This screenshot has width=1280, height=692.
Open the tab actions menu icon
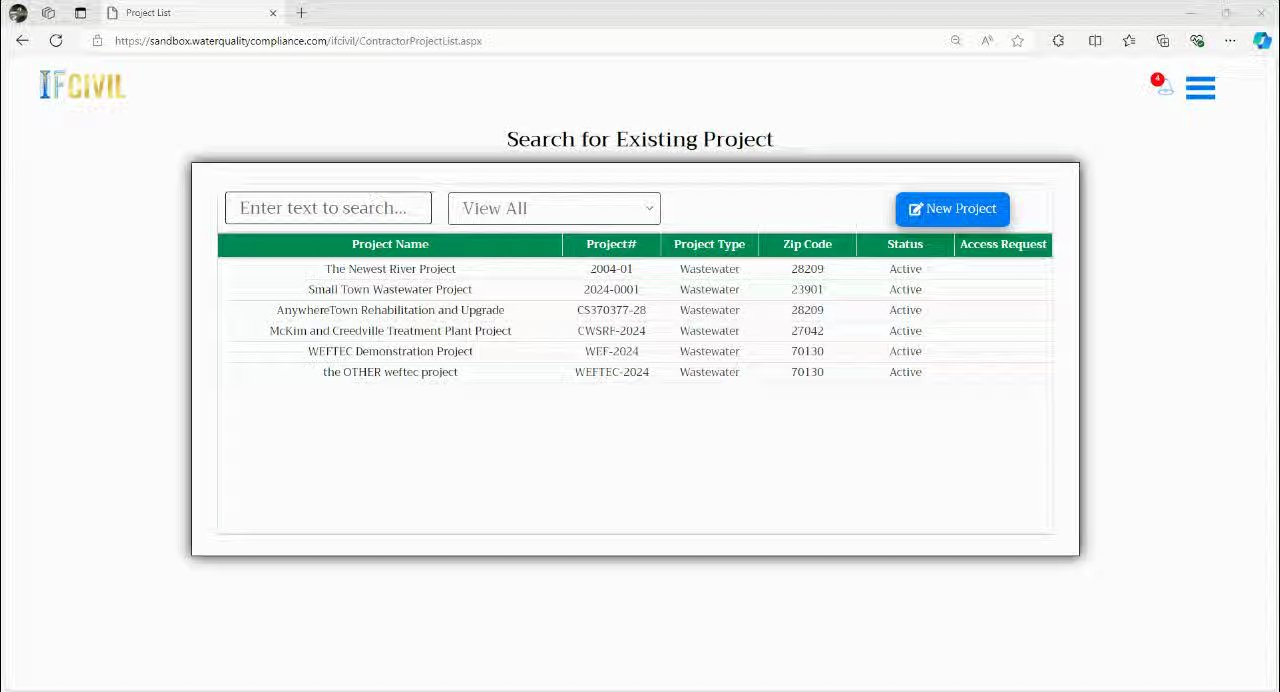coord(80,13)
